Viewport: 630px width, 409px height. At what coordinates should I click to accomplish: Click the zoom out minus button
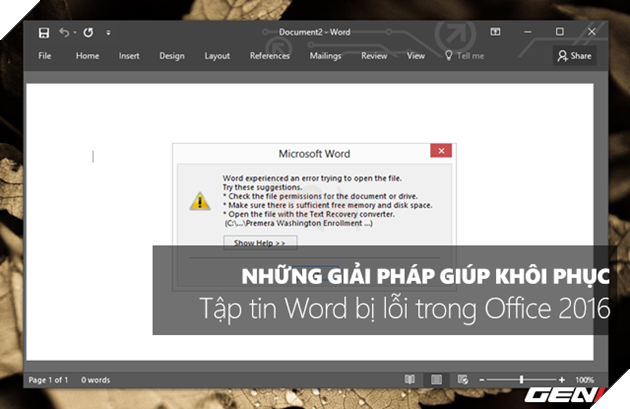482,380
